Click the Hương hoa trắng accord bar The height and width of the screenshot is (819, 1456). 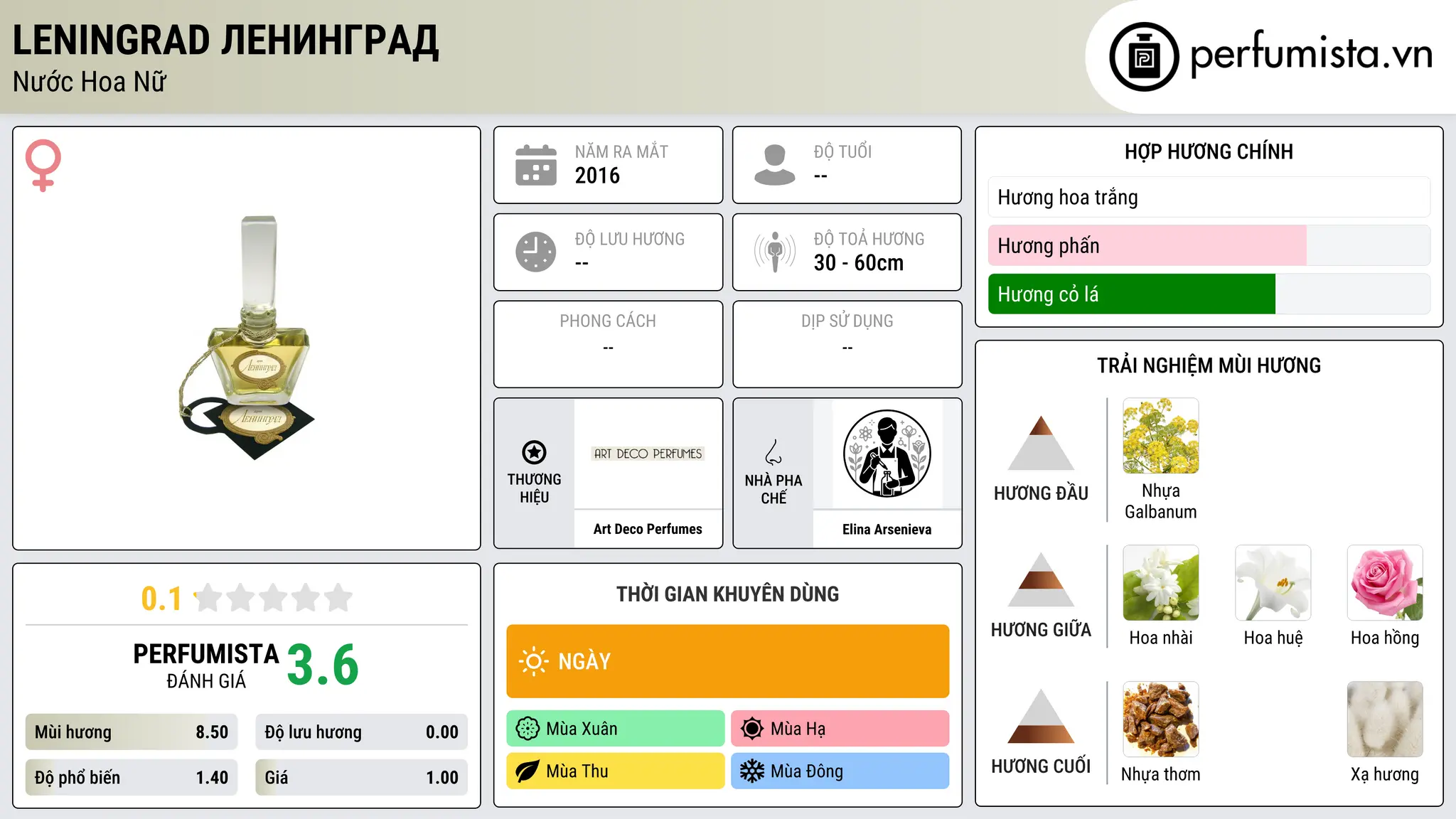pos(1209,197)
